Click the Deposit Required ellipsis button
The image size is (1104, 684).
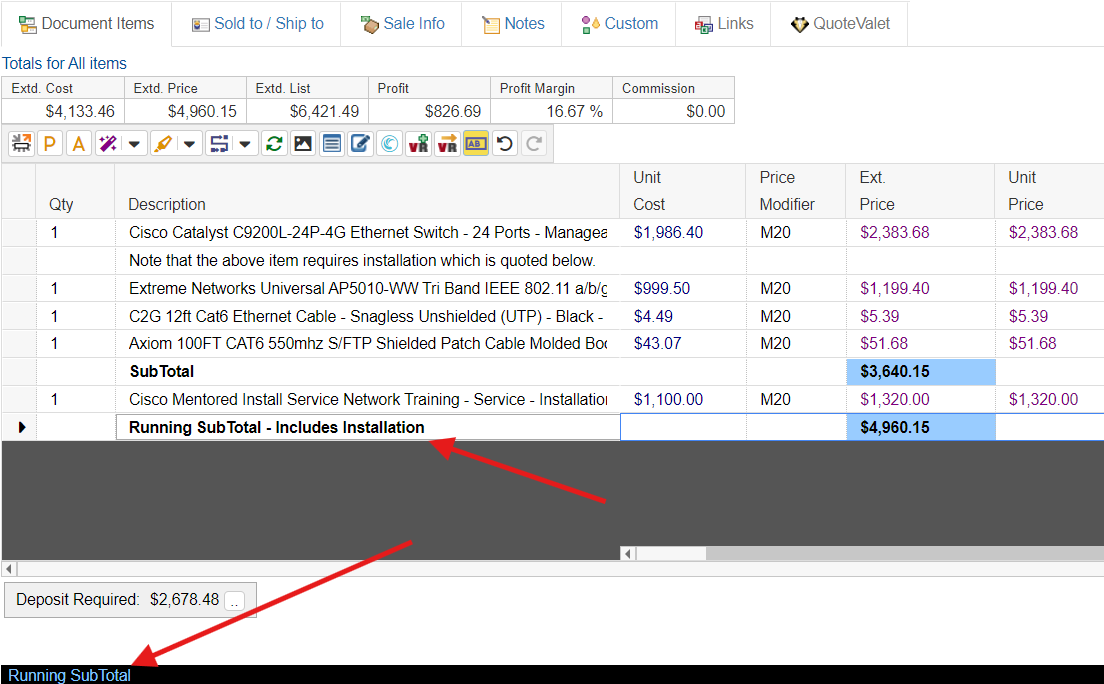[x=234, y=601]
